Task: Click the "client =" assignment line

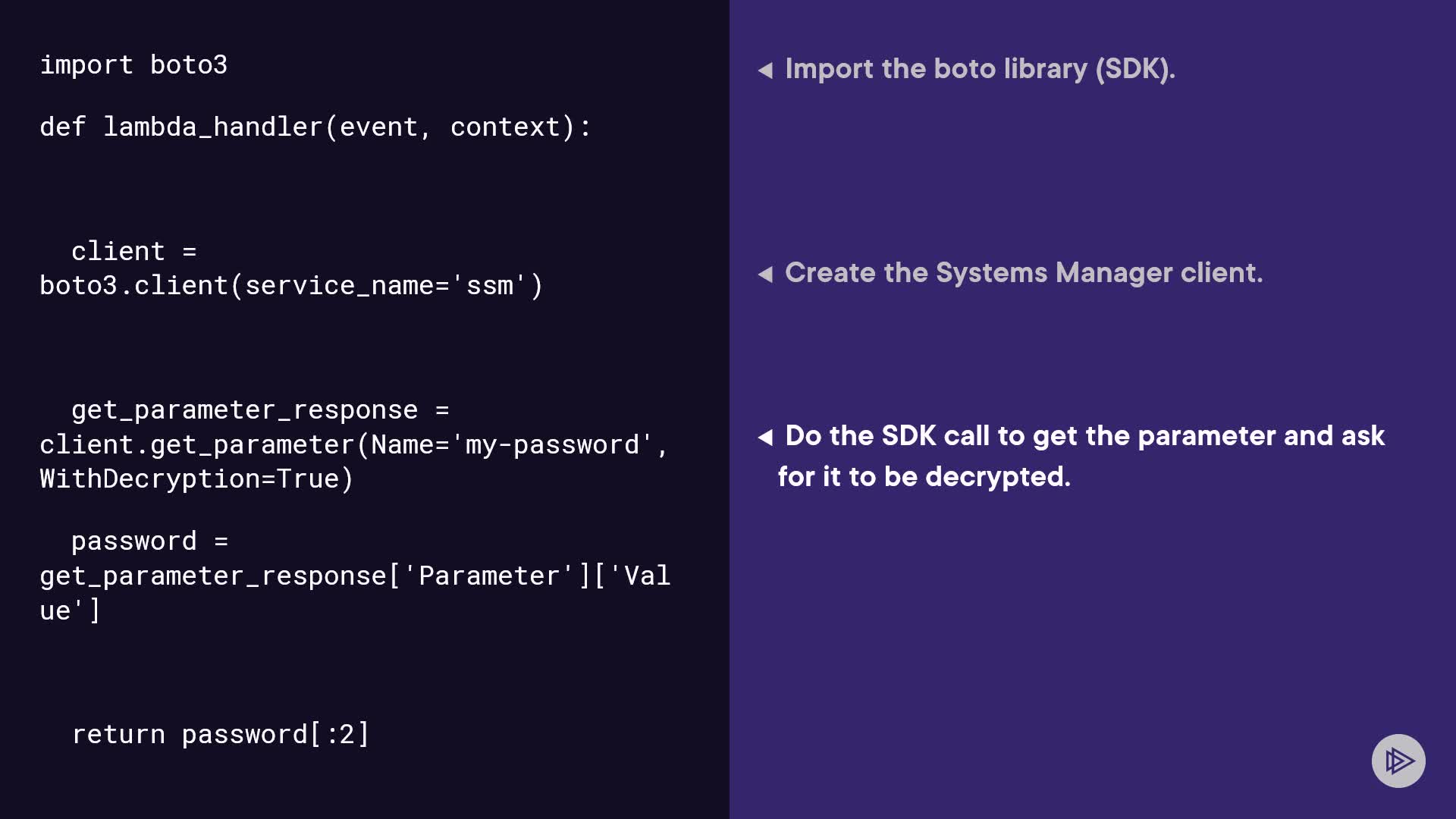Action: (x=133, y=251)
